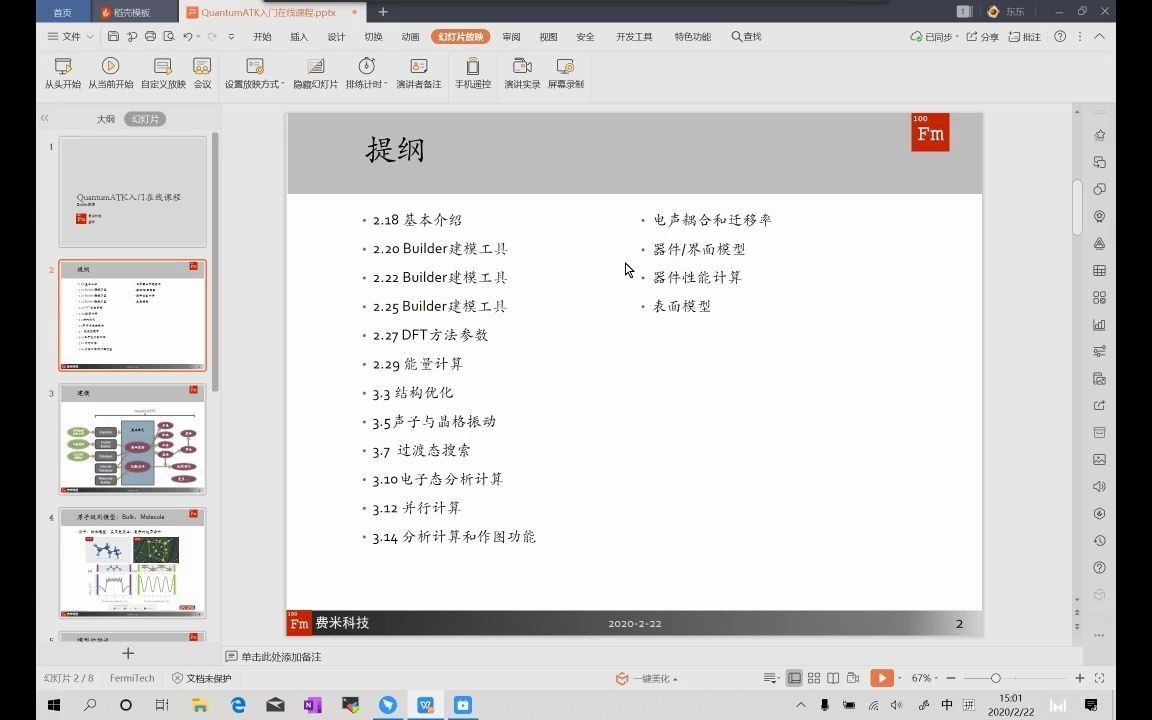Image resolution: width=1152 pixels, height=720 pixels.
Task: Open the 67% zoom level dropdown
Action: point(936,678)
